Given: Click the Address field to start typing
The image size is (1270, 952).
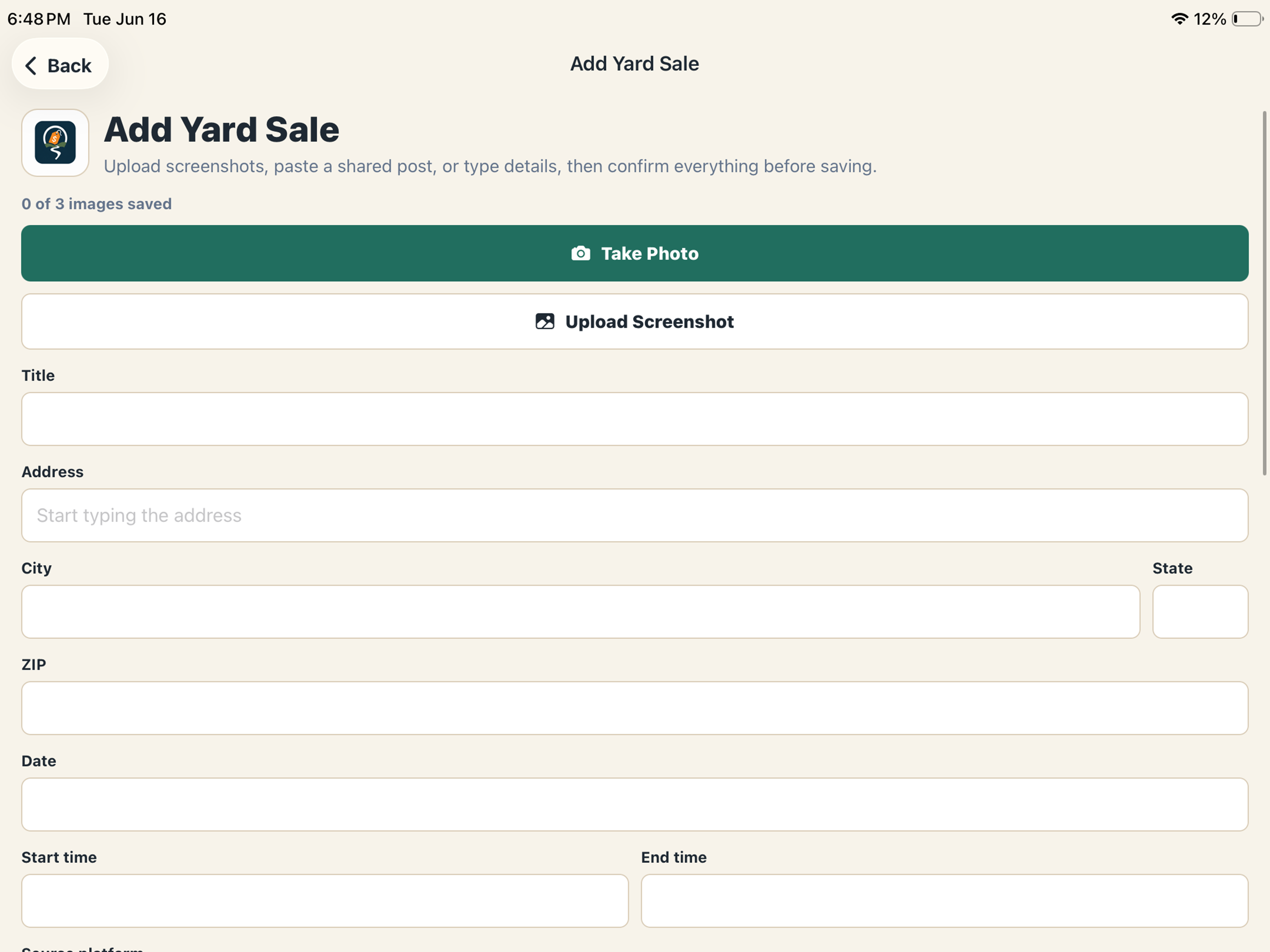Looking at the screenshot, I should click(x=635, y=515).
